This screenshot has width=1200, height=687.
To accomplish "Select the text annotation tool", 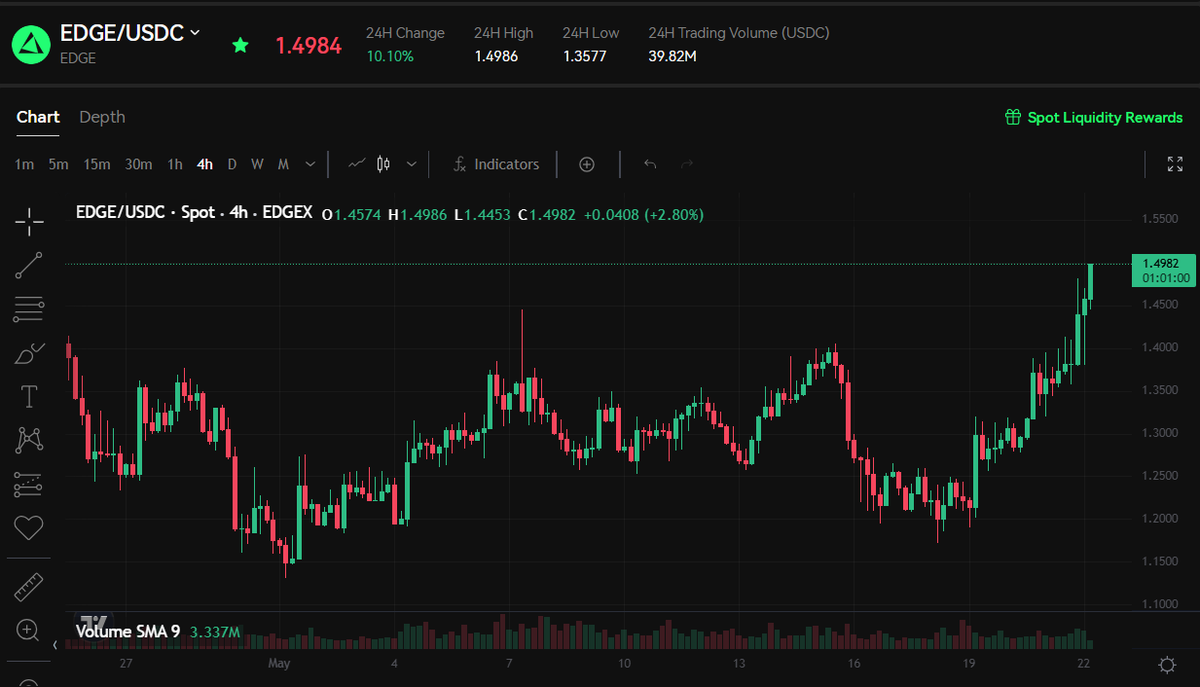I will (29, 397).
